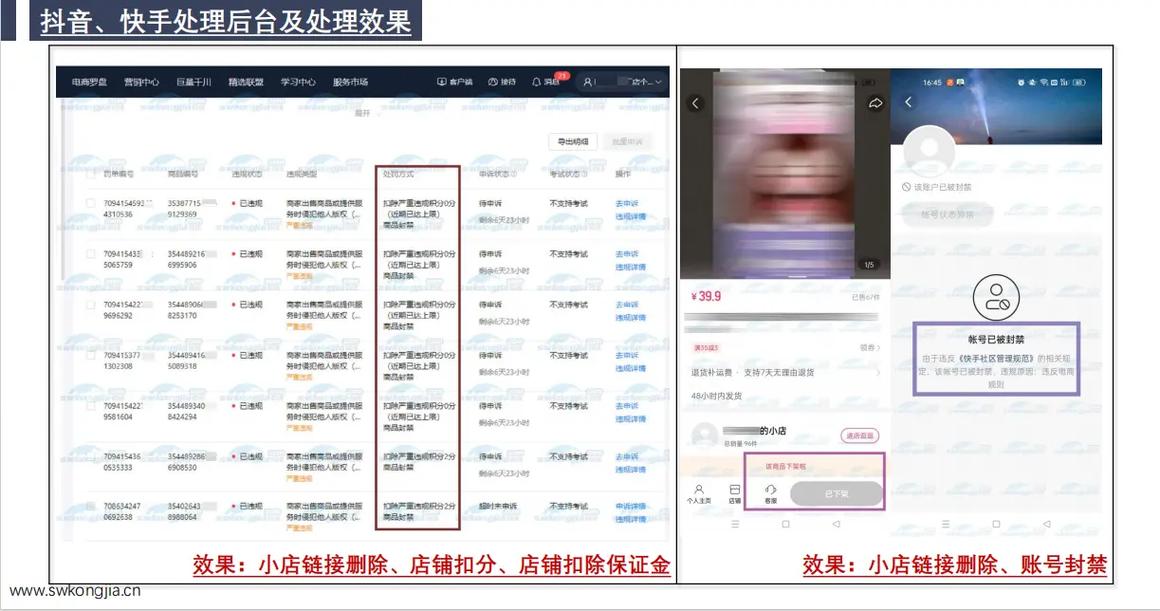The image size is (1160, 611).
Task: Tick the checkbox for product 354489340
Action: point(90,406)
